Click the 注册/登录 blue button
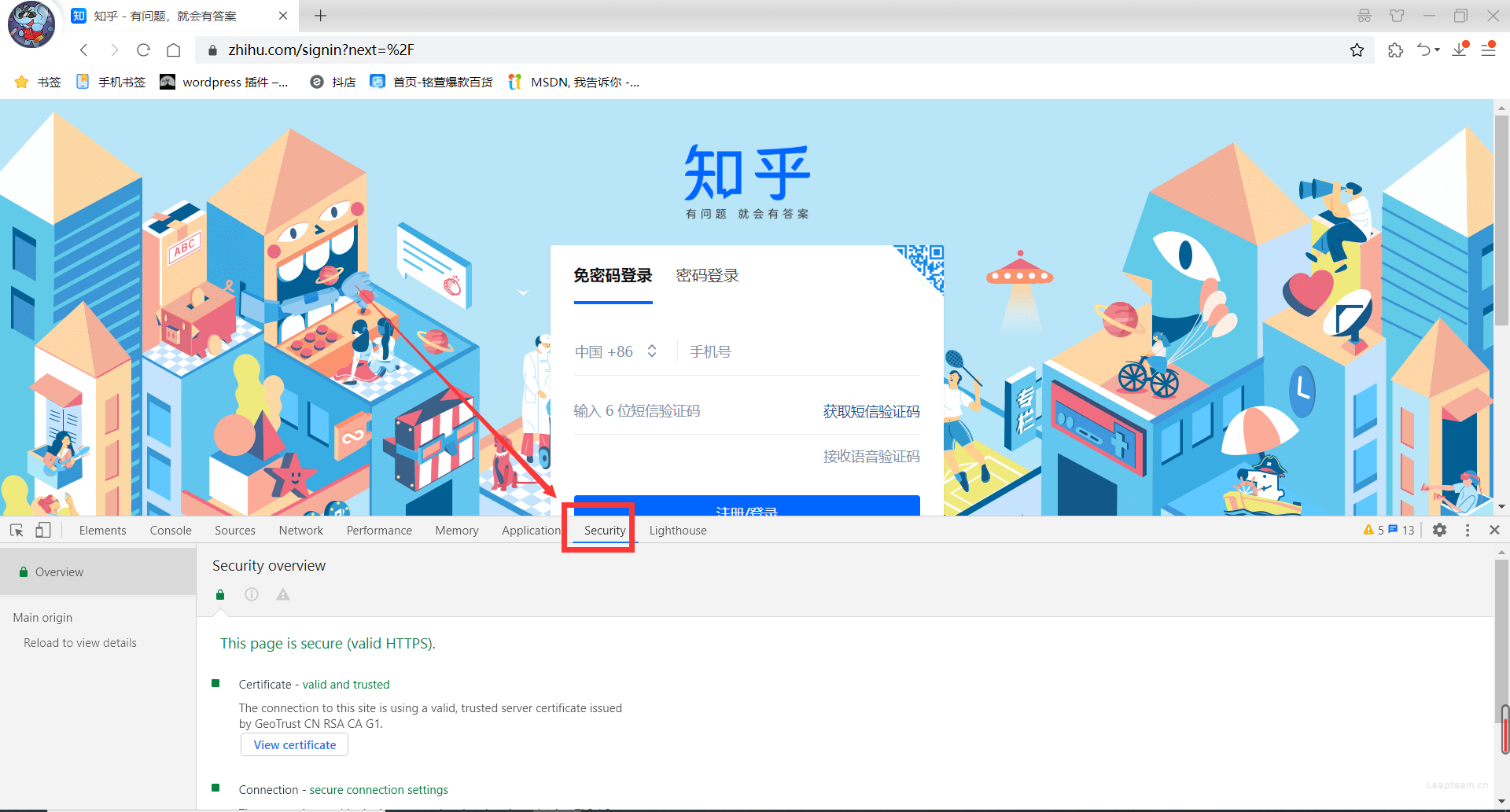This screenshot has width=1510, height=812. click(747, 505)
